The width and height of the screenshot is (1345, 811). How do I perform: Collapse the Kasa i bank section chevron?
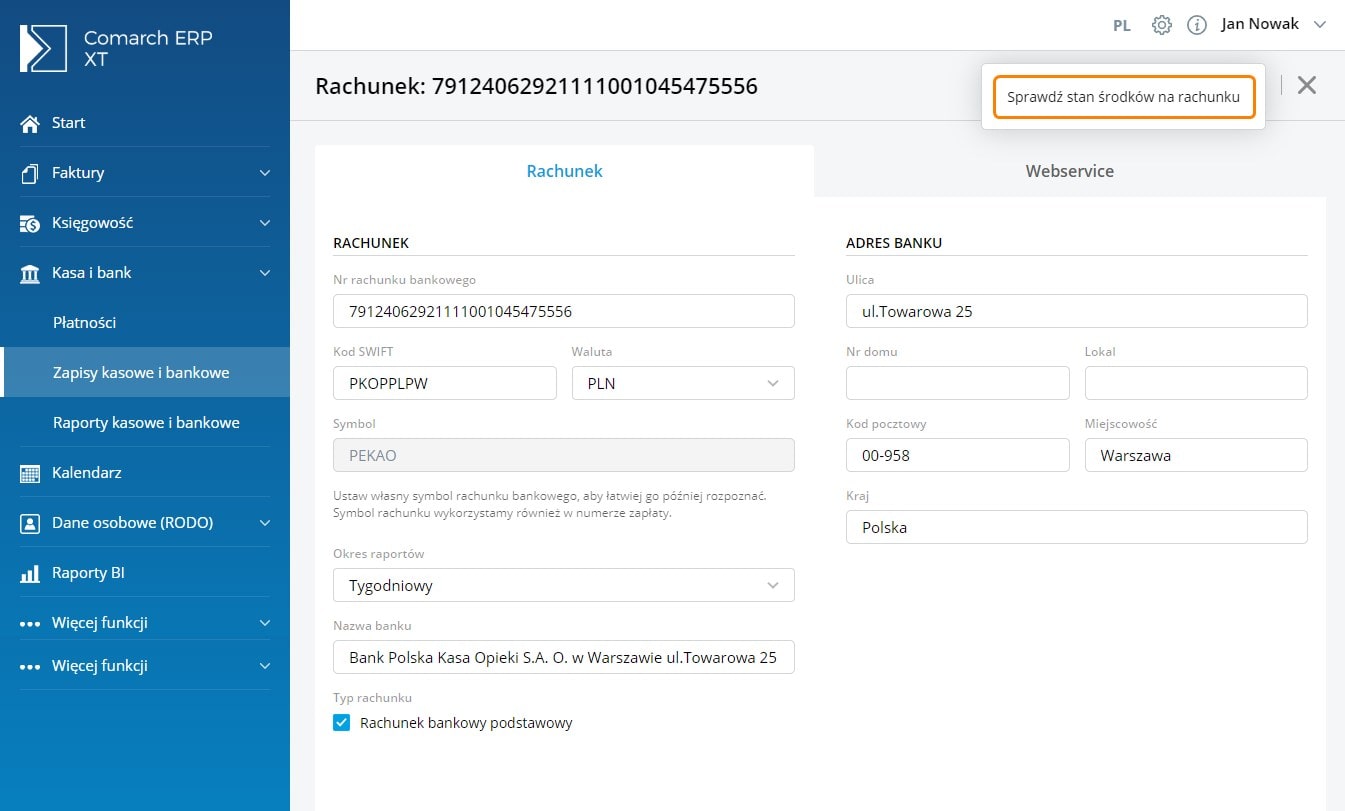tap(264, 273)
